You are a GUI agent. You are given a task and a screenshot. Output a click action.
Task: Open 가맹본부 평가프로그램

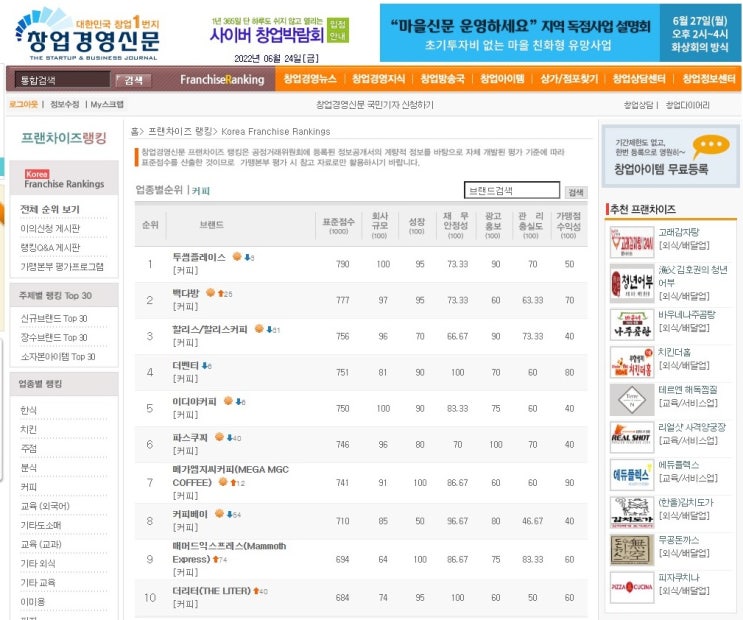(62, 266)
